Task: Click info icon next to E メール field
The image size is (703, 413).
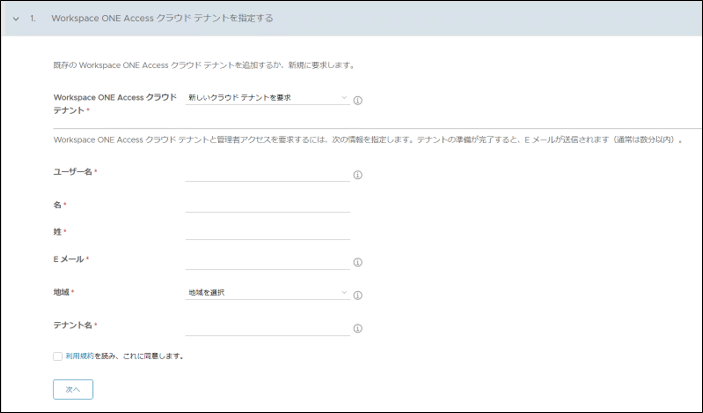Action: [x=358, y=262]
